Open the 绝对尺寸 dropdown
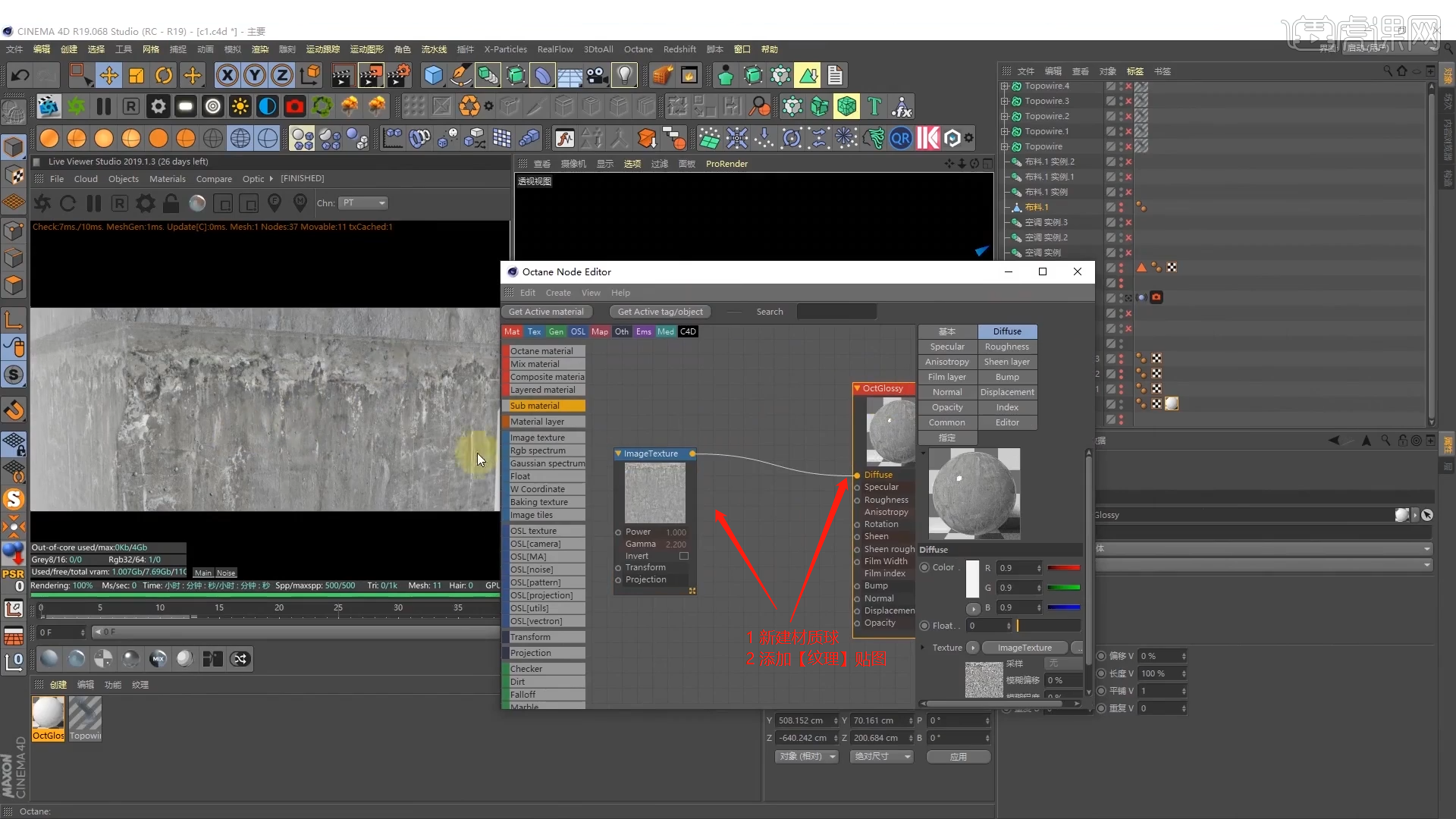This screenshot has width=1456, height=819. [882, 756]
